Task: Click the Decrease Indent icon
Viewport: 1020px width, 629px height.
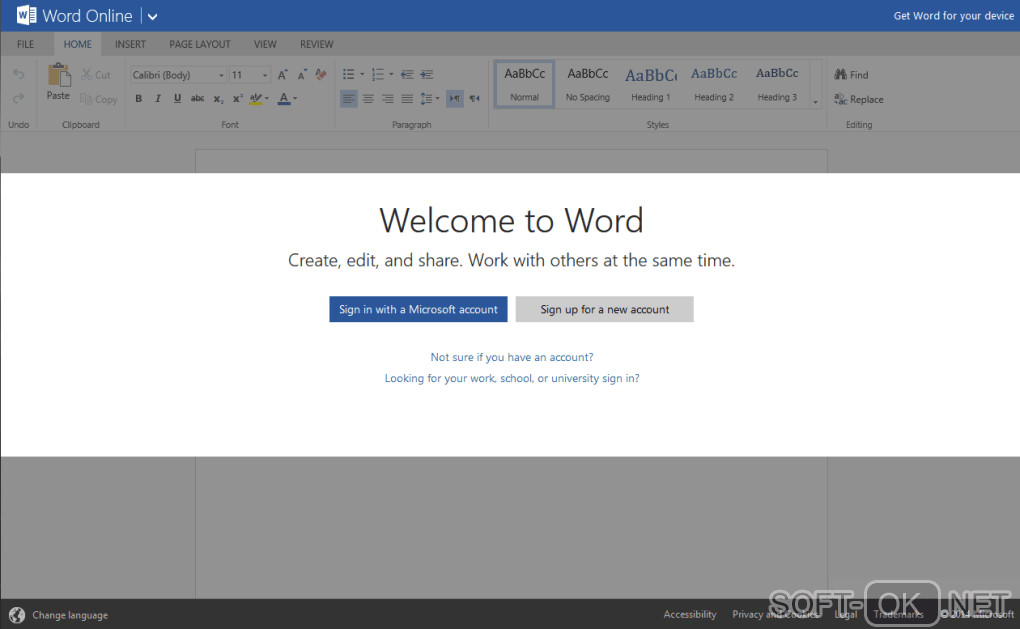Action: point(407,74)
